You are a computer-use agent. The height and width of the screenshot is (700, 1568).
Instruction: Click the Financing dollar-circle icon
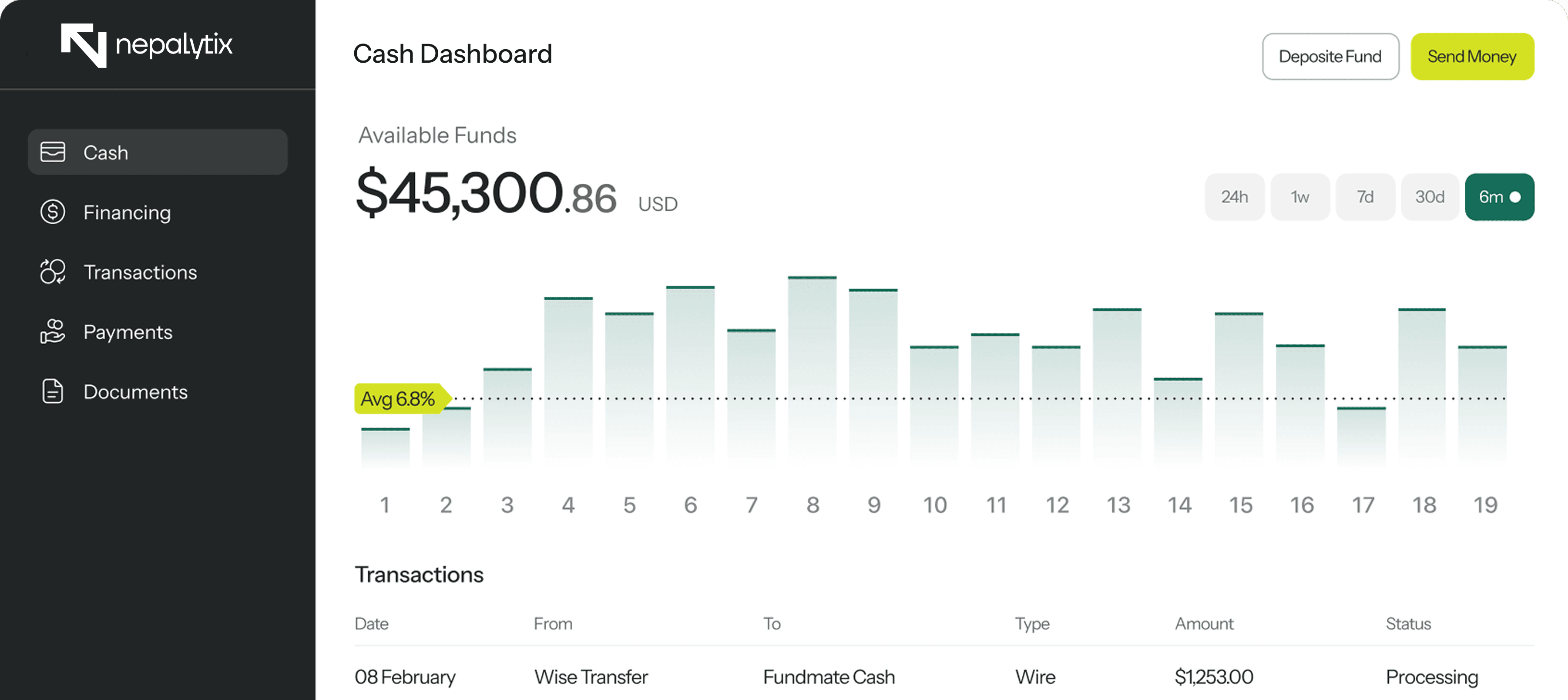pos(52,212)
